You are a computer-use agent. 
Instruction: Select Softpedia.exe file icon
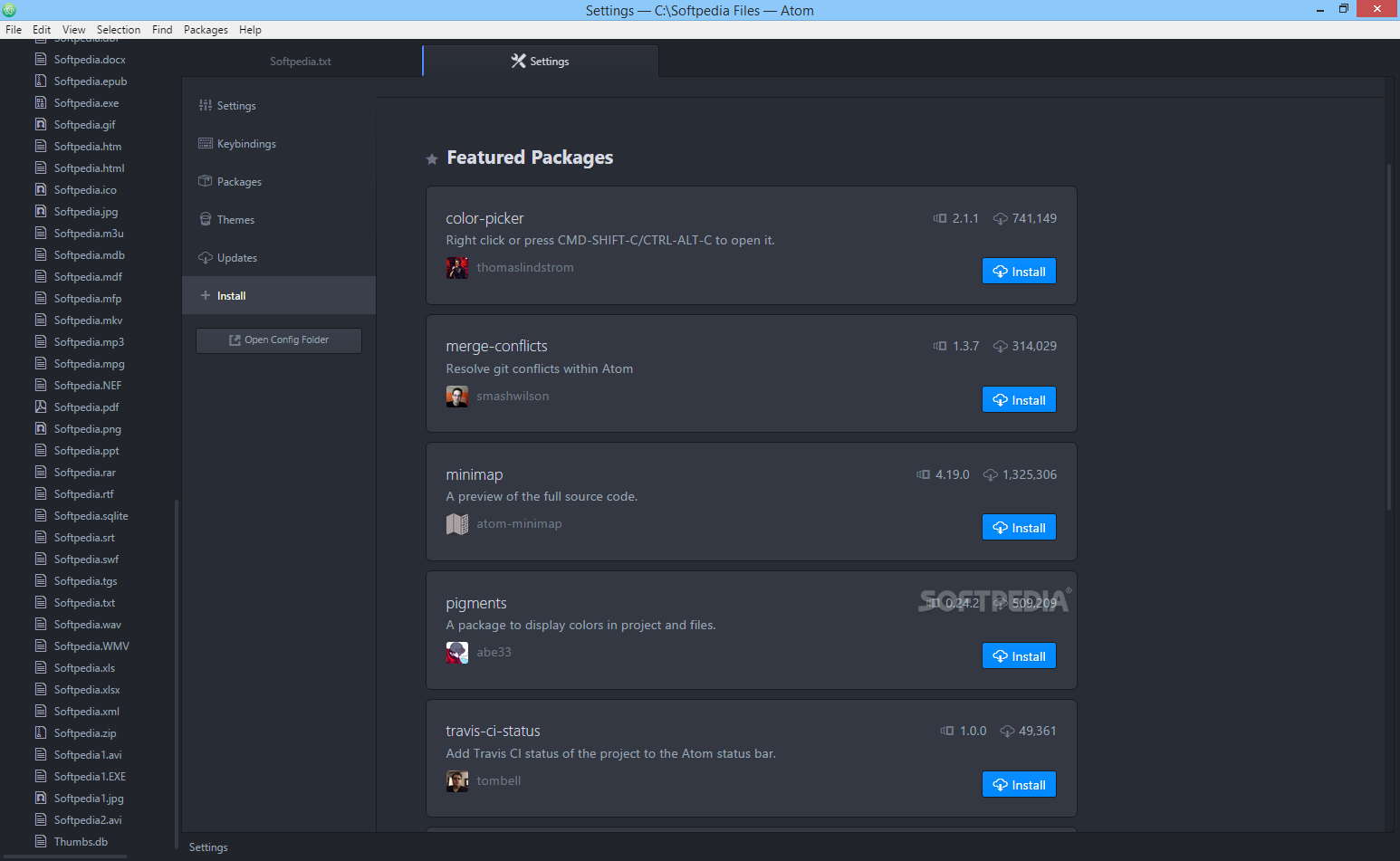click(41, 103)
